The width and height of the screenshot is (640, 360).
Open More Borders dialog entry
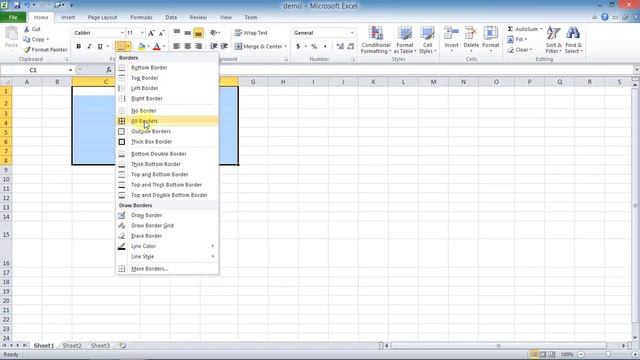[x=167, y=269]
